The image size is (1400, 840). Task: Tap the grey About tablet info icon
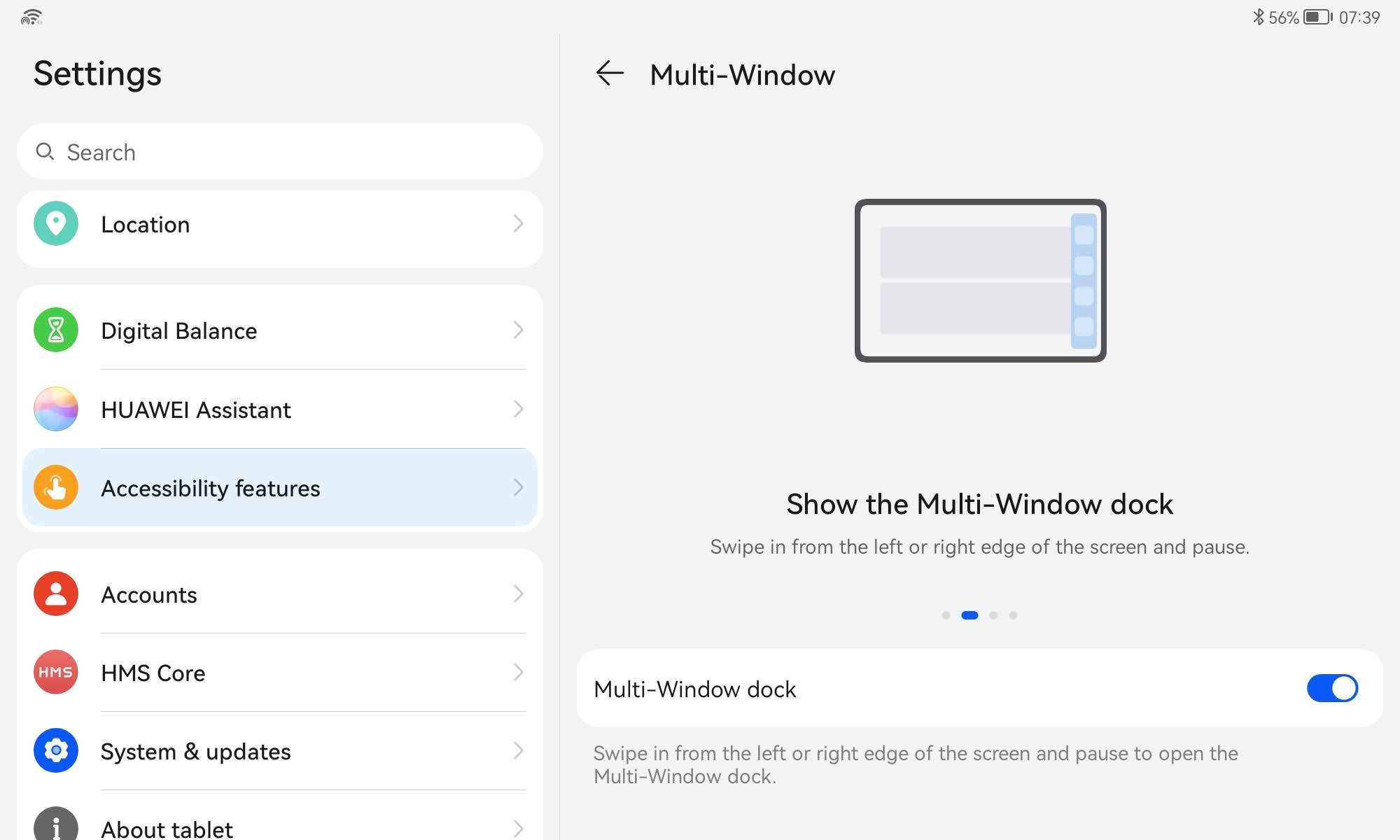(56, 826)
